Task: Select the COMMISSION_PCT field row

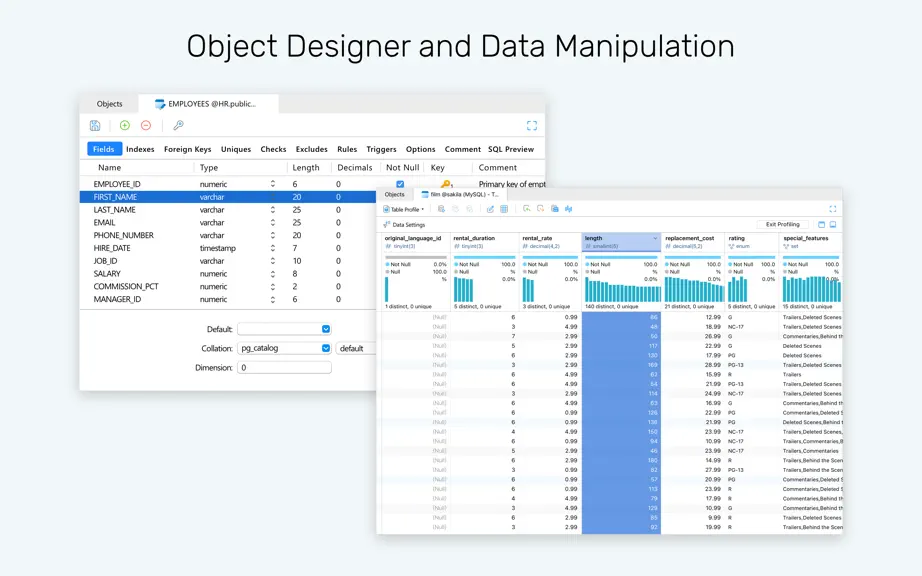Action: coord(228,286)
